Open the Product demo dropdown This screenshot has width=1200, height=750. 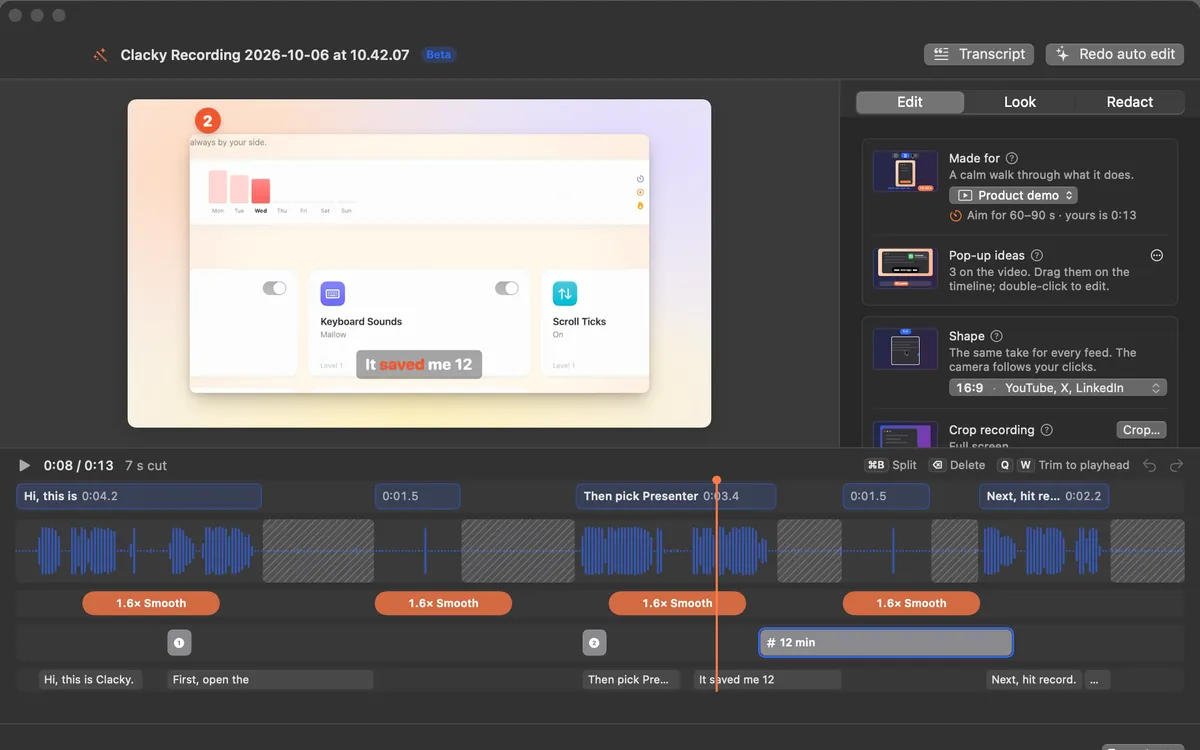tap(1013, 195)
